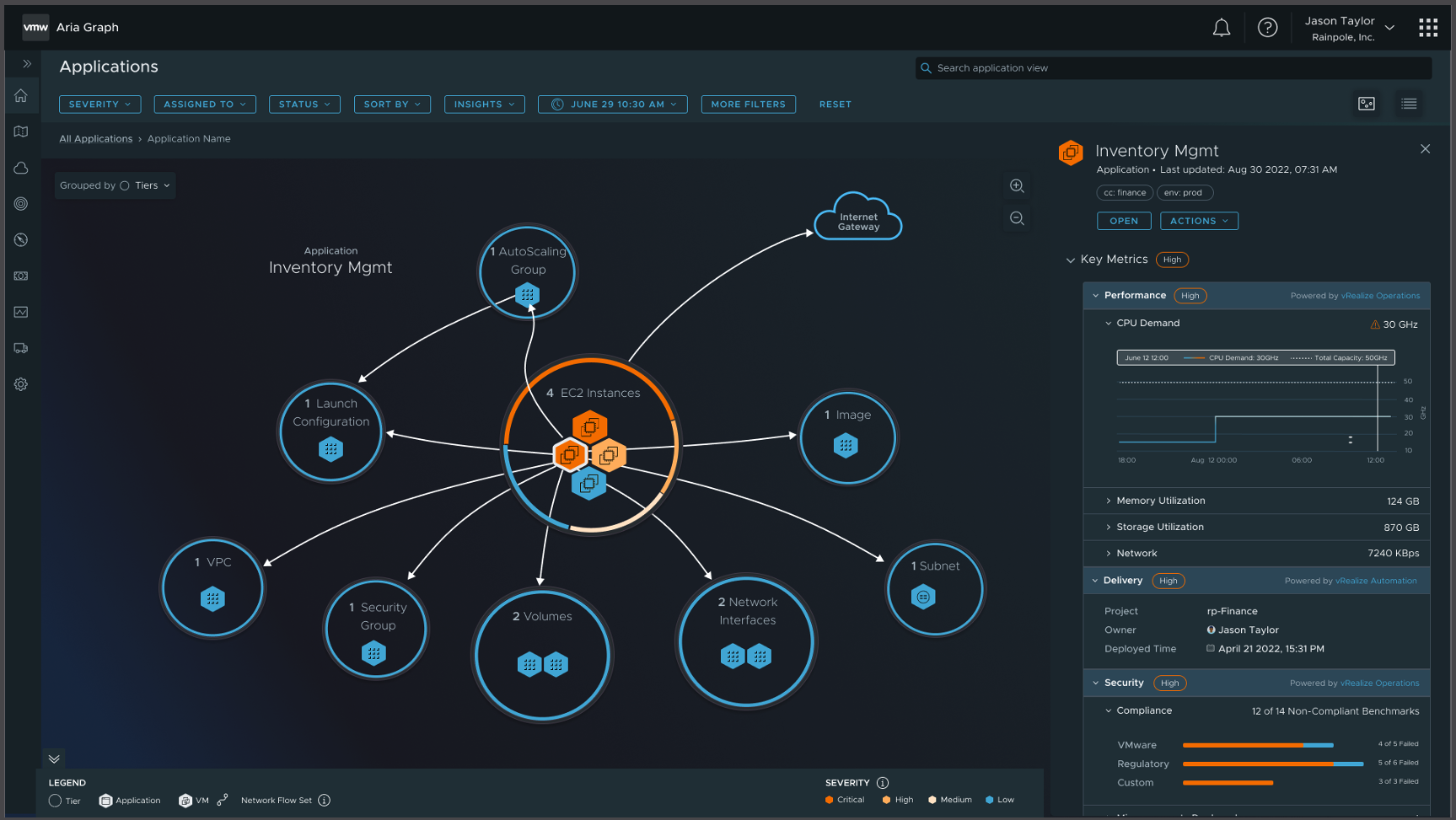The width and height of the screenshot is (1456, 820).
Task: Collapse the Performance section in Key Metrics
Action: coord(1095,295)
